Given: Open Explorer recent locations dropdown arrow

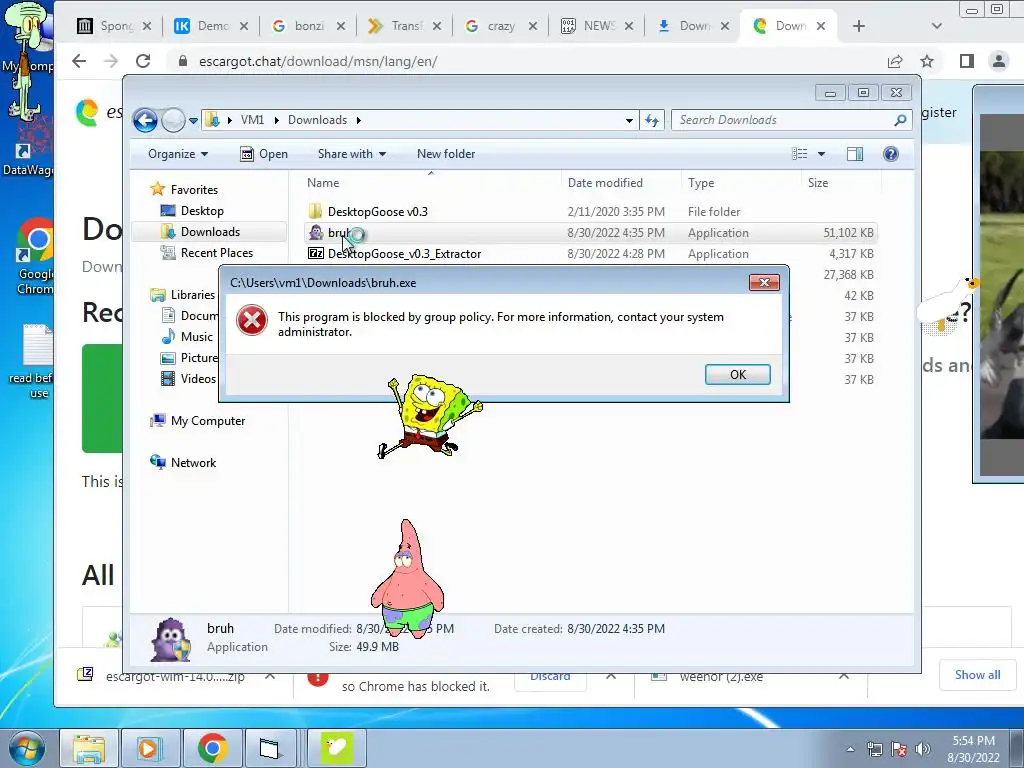Looking at the screenshot, I should tap(193, 121).
